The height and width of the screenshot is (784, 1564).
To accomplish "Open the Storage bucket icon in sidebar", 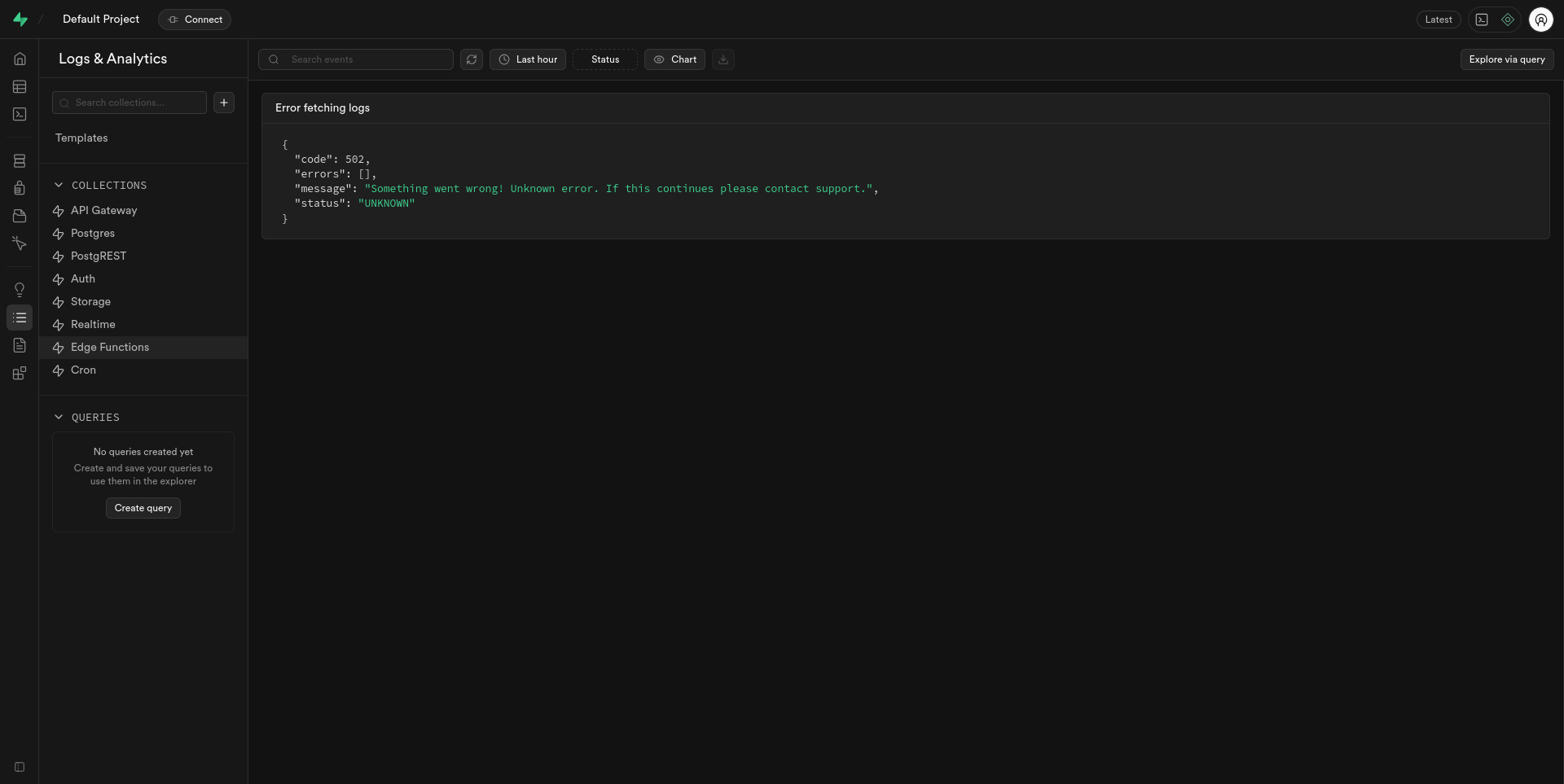I will coord(20,216).
